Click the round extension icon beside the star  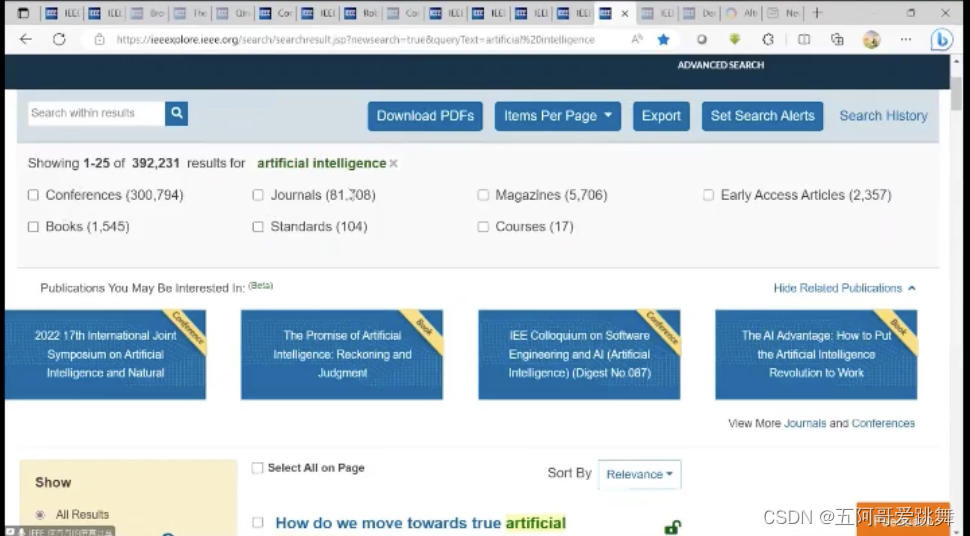point(702,40)
